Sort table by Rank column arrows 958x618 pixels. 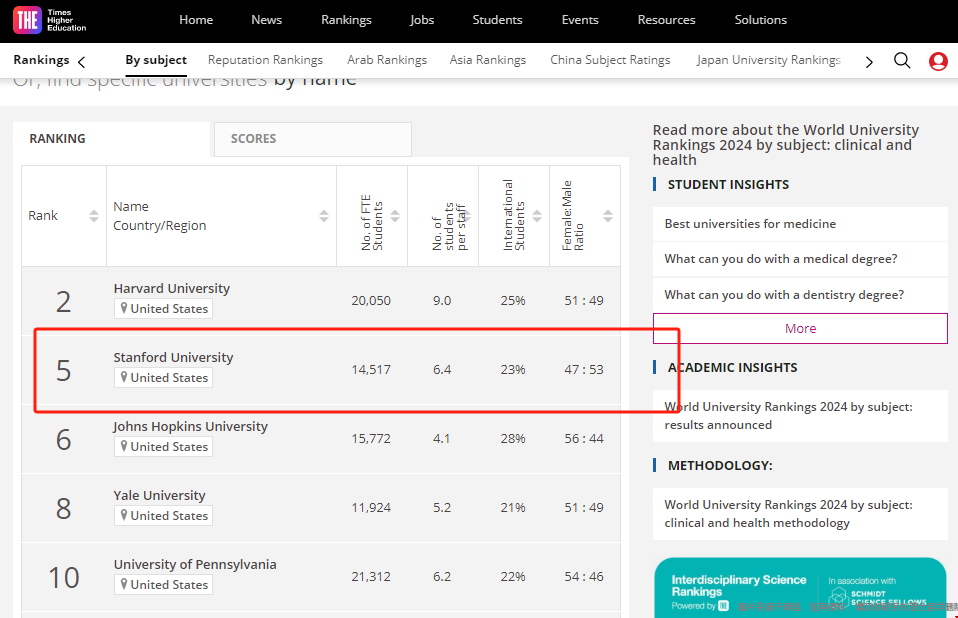click(93, 216)
